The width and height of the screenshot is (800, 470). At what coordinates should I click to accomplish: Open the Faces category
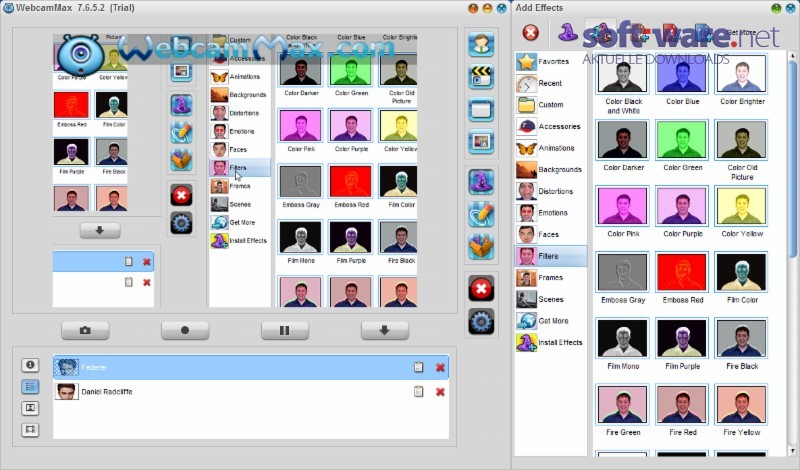(x=551, y=234)
